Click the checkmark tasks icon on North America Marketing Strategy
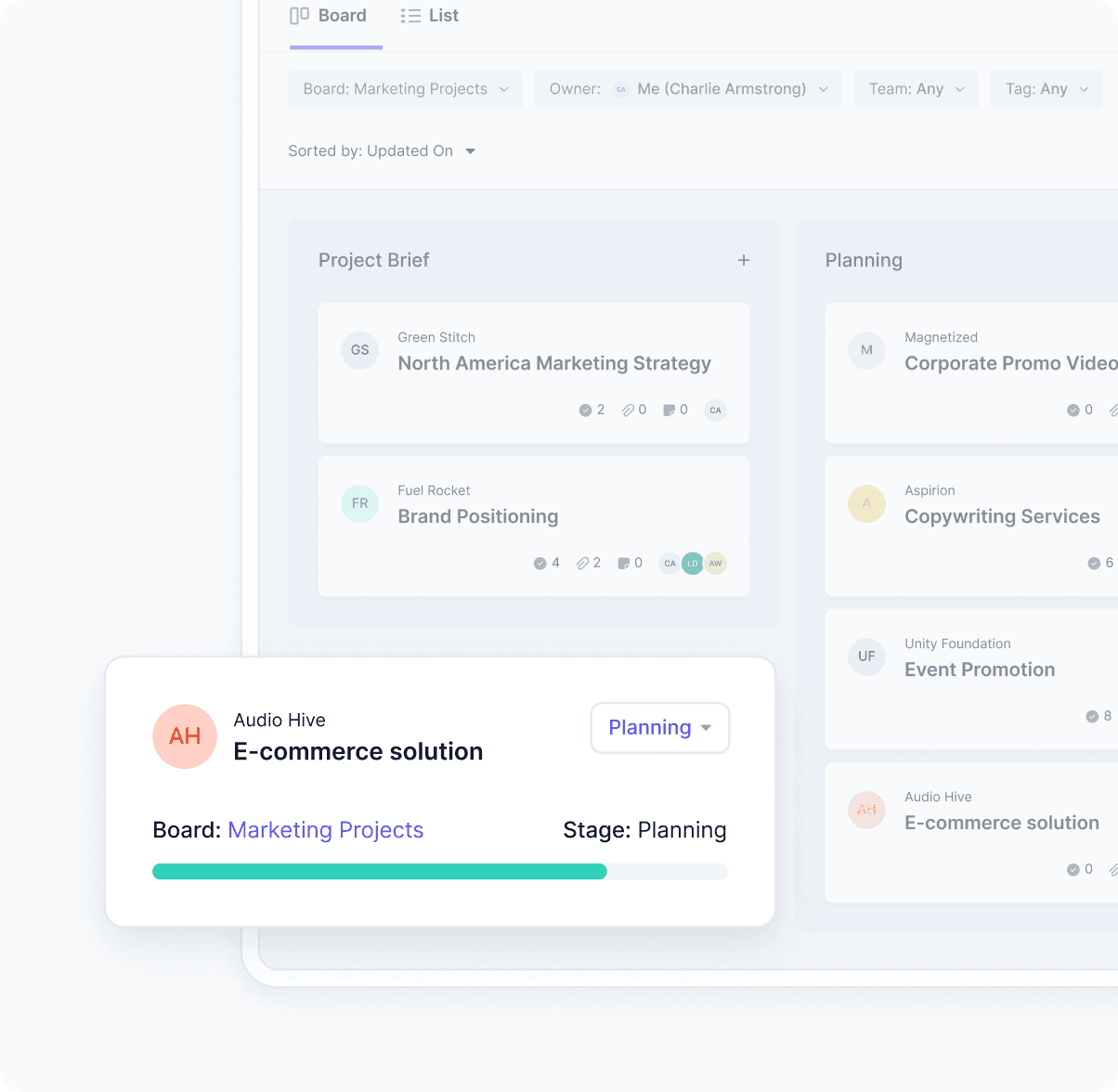Image resolution: width=1118 pixels, height=1092 pixels. click(584, 409)
